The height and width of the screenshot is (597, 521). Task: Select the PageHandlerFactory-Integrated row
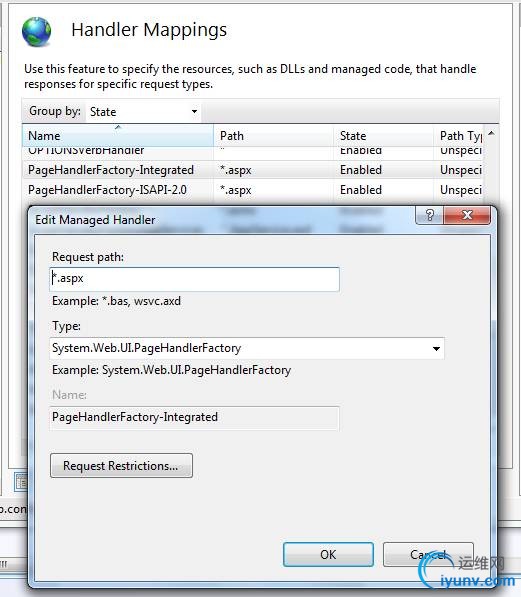(x=253, y=170)
